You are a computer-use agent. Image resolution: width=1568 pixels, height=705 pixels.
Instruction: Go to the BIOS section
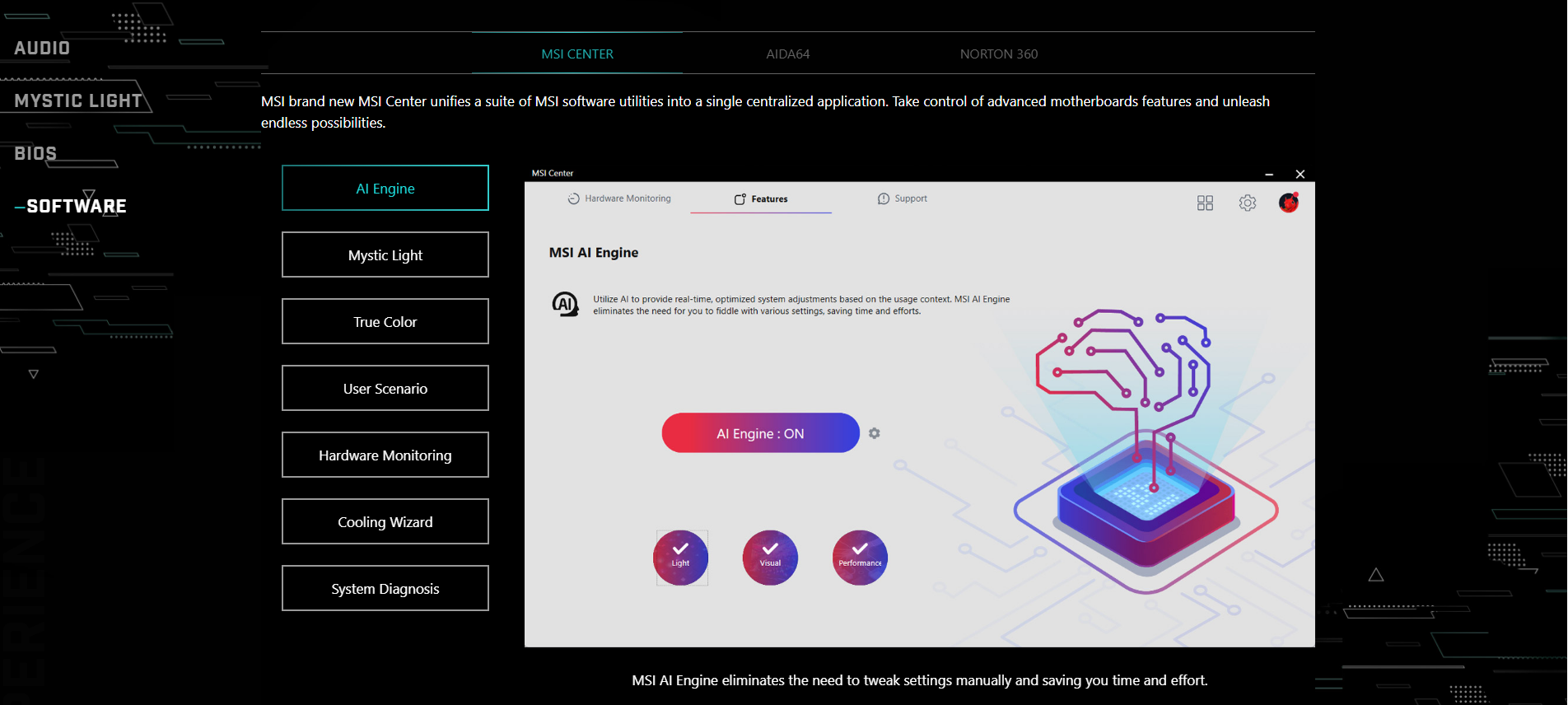35,153
